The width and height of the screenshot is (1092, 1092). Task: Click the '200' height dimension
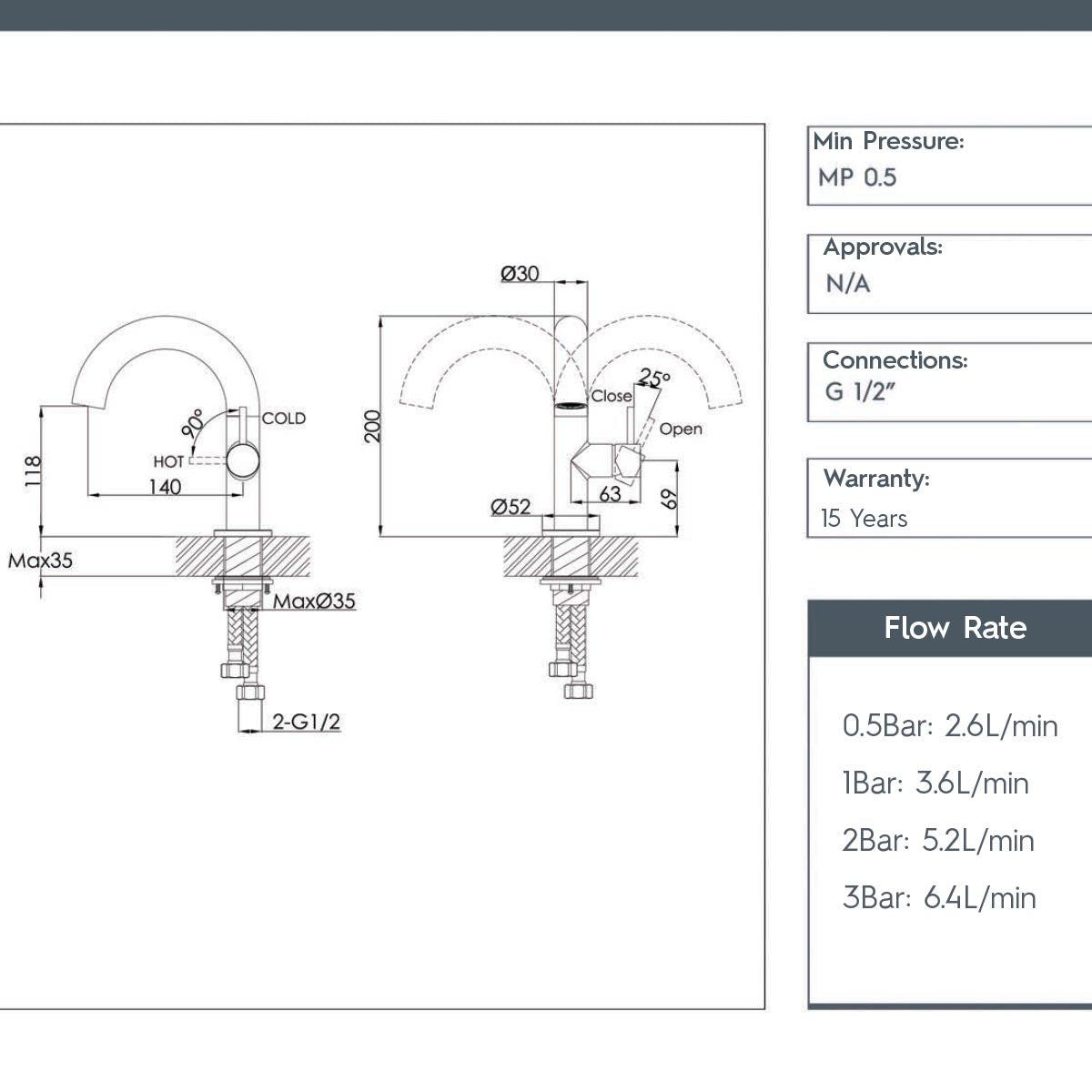pyautogui.click(x=372, y=426)
